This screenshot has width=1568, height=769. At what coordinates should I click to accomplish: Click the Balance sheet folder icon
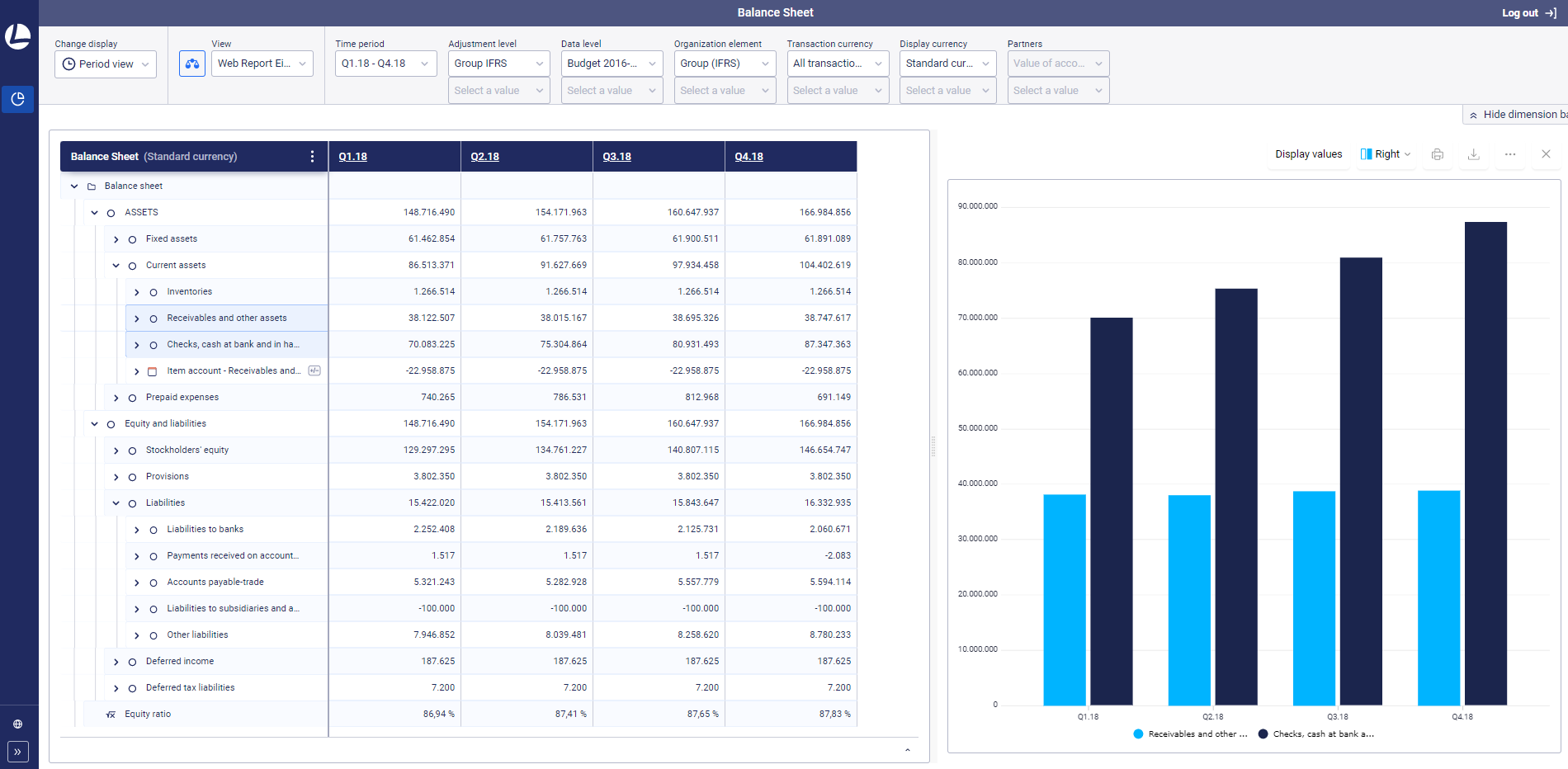click(x=92, y=186)
